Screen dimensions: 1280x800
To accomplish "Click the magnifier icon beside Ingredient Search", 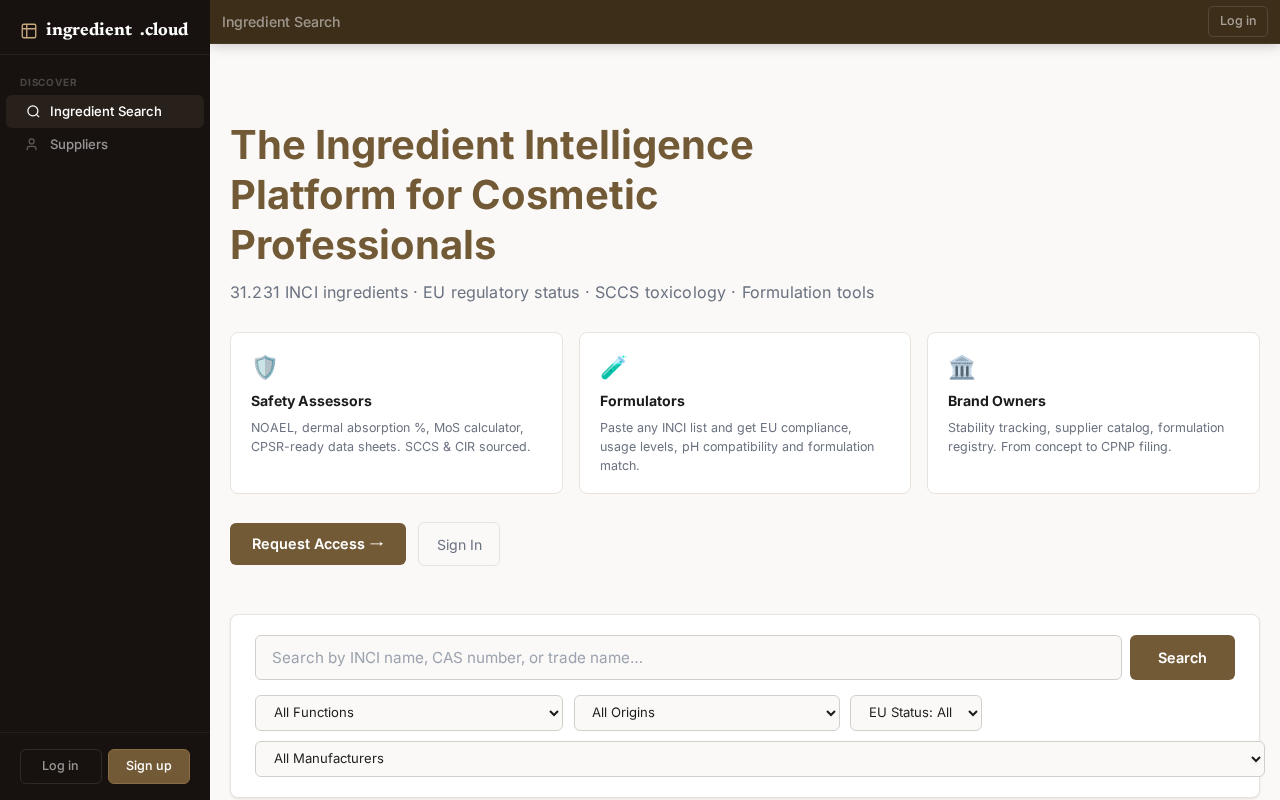I will [33, 112].
